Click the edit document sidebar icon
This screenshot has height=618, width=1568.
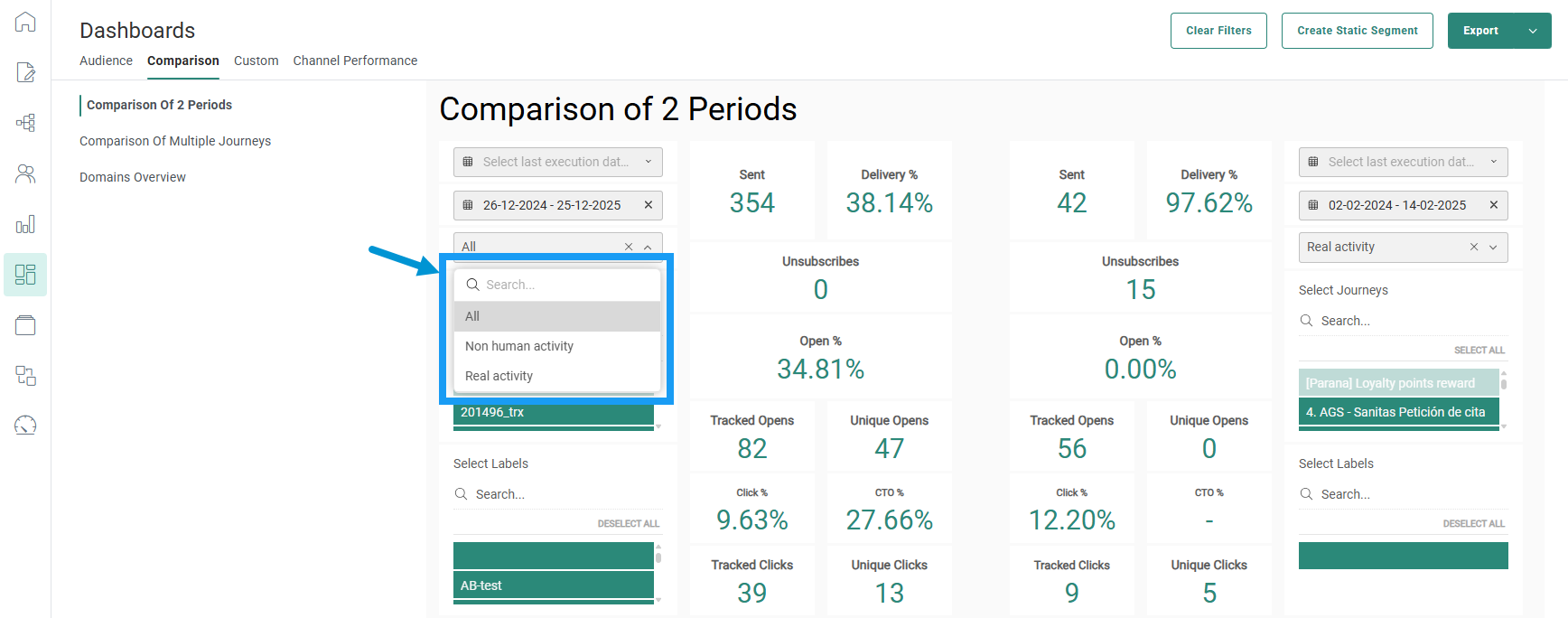[25, 72]
